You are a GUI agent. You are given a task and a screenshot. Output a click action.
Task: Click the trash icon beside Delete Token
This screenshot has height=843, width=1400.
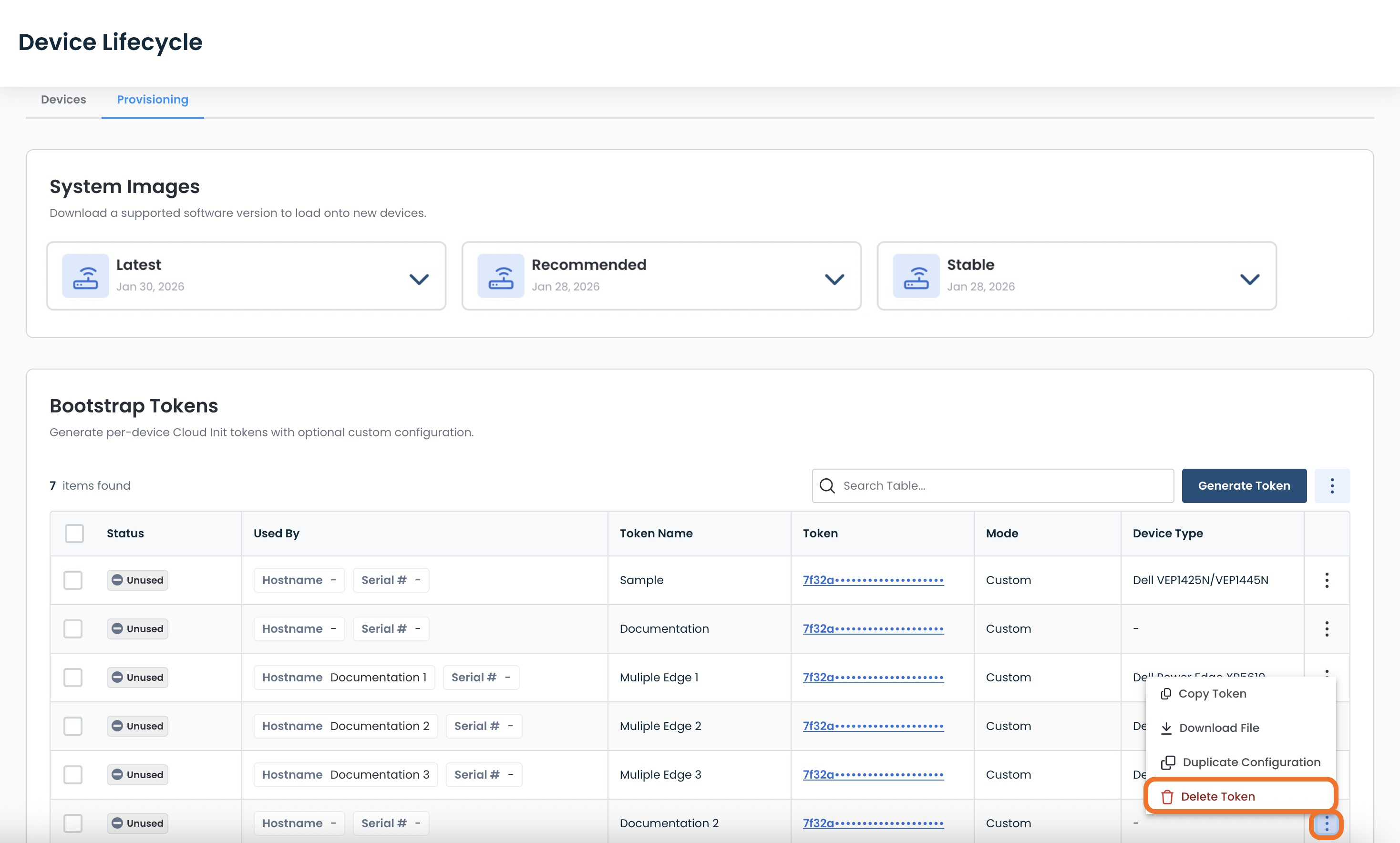[x=1167, y=796]
